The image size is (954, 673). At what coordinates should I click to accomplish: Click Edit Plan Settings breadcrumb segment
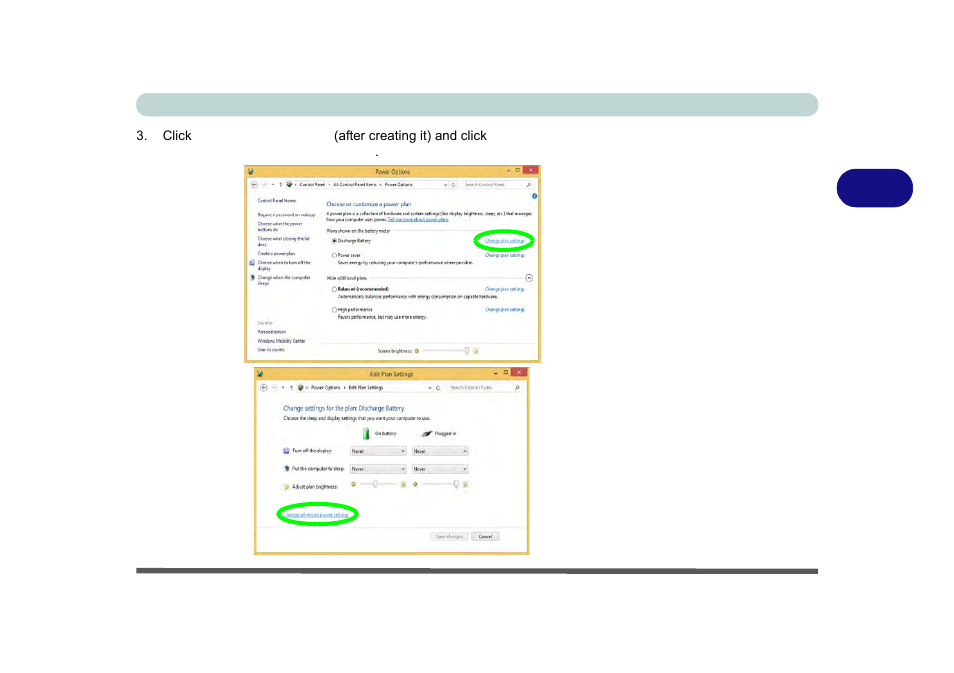point(366,388)
